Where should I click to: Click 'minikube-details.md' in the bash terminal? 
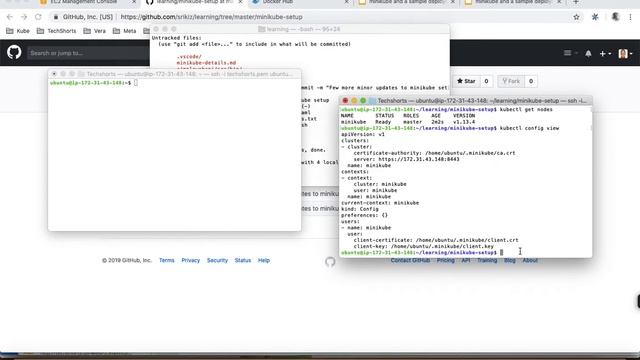pos(206,63)
